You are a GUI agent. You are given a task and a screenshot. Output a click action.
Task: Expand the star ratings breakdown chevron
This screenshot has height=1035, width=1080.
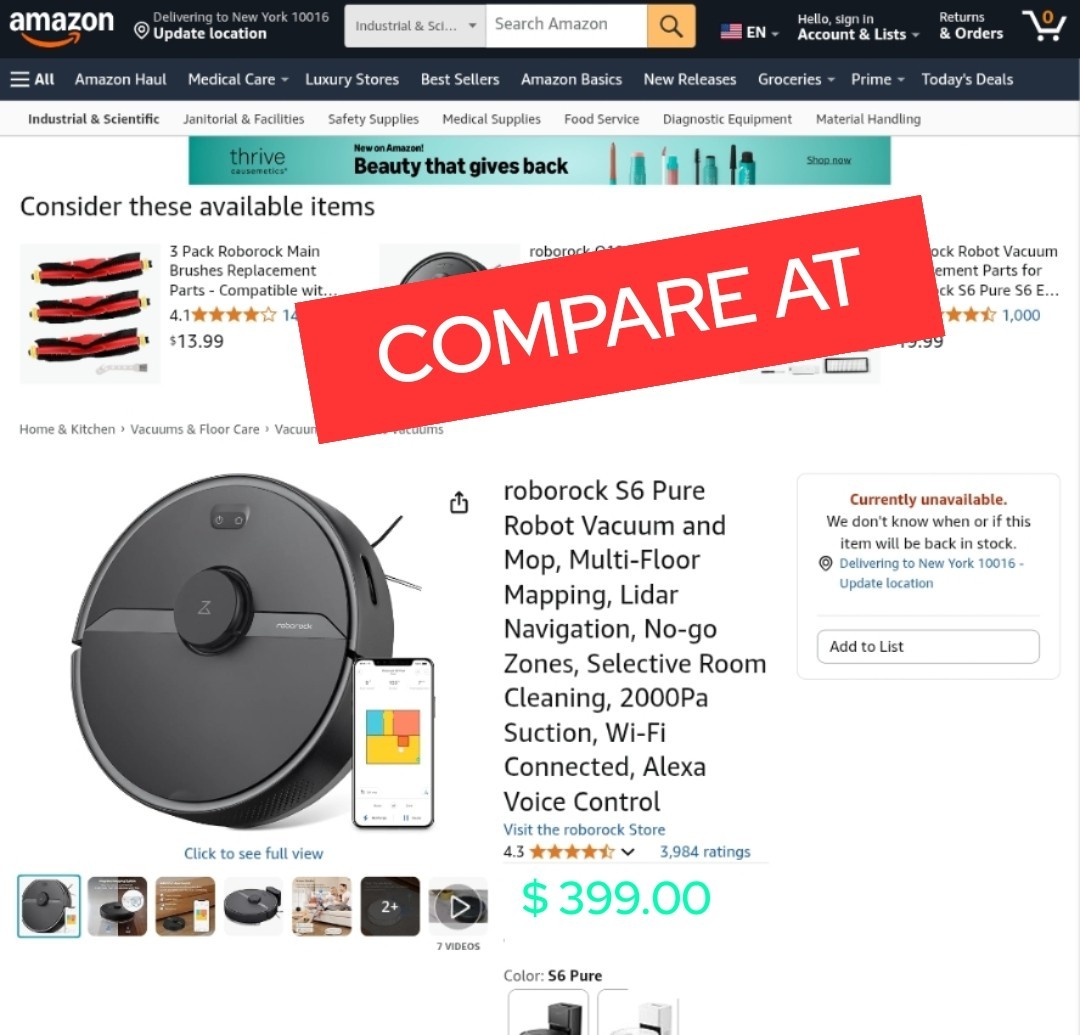click(627, 852)
